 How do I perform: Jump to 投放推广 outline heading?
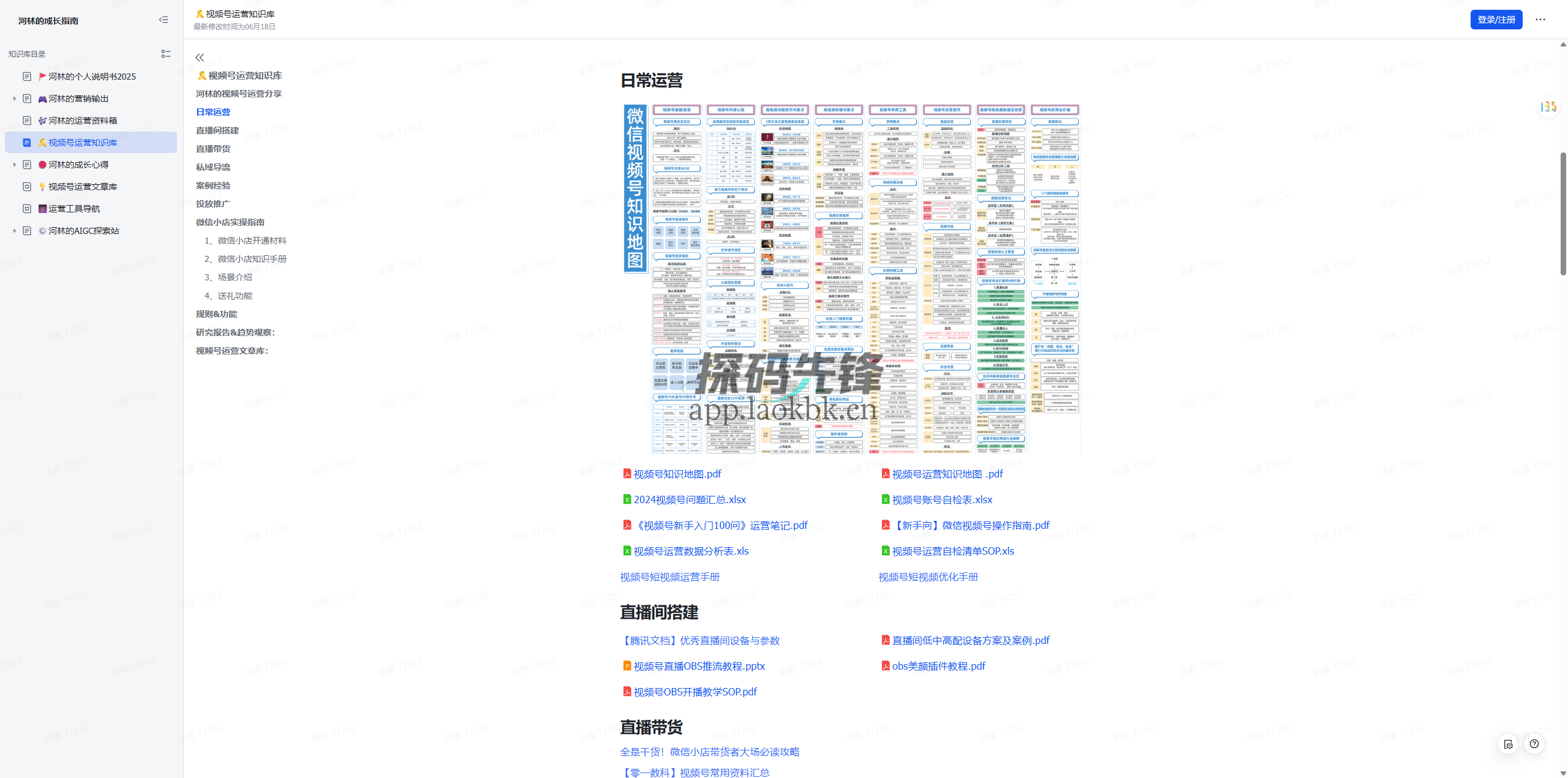pyautogui.click(x=213, y=204)
